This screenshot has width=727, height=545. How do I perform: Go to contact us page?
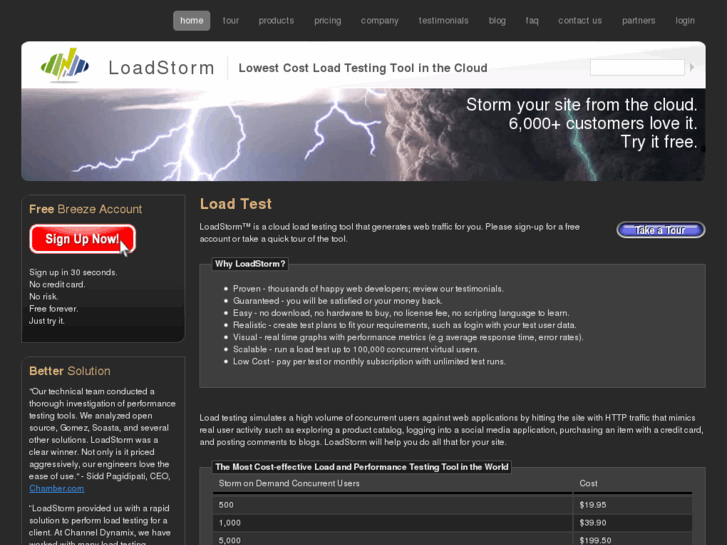tap(580, 21)
